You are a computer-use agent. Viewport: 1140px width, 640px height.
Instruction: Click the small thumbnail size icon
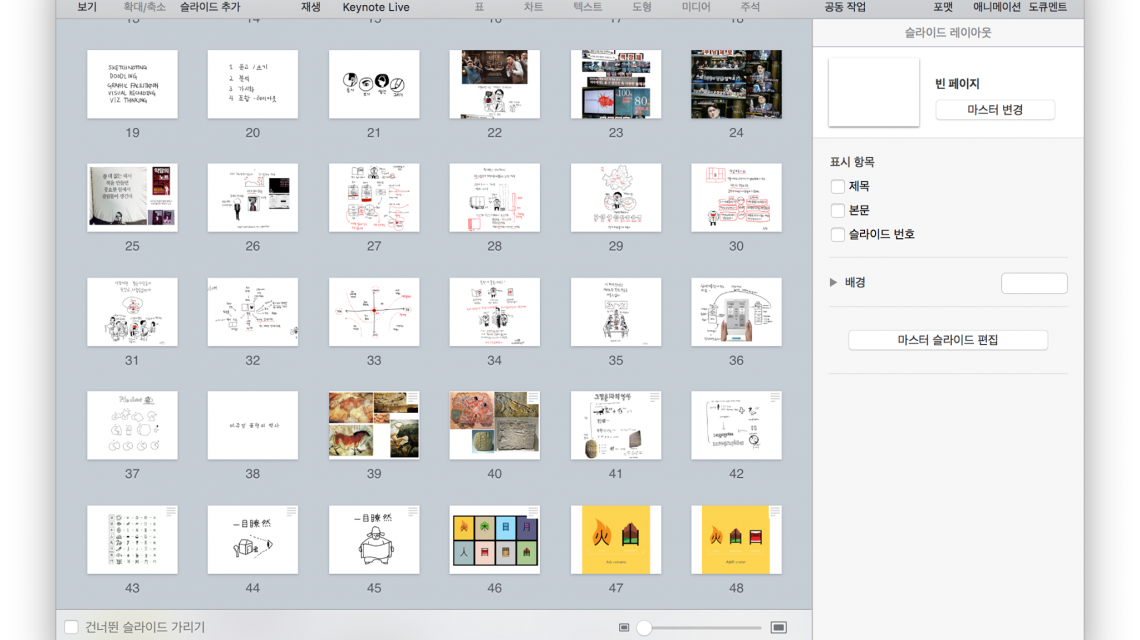pyautogui.click(x=624, y=627)
